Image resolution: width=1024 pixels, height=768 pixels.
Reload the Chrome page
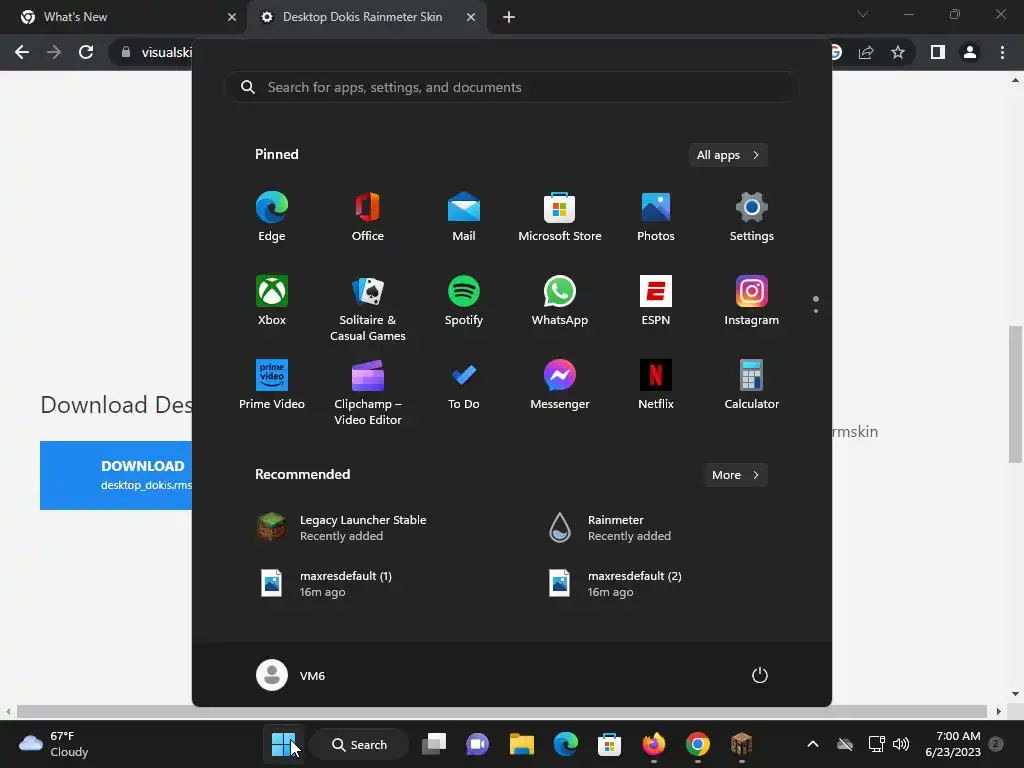pos(86,52)
